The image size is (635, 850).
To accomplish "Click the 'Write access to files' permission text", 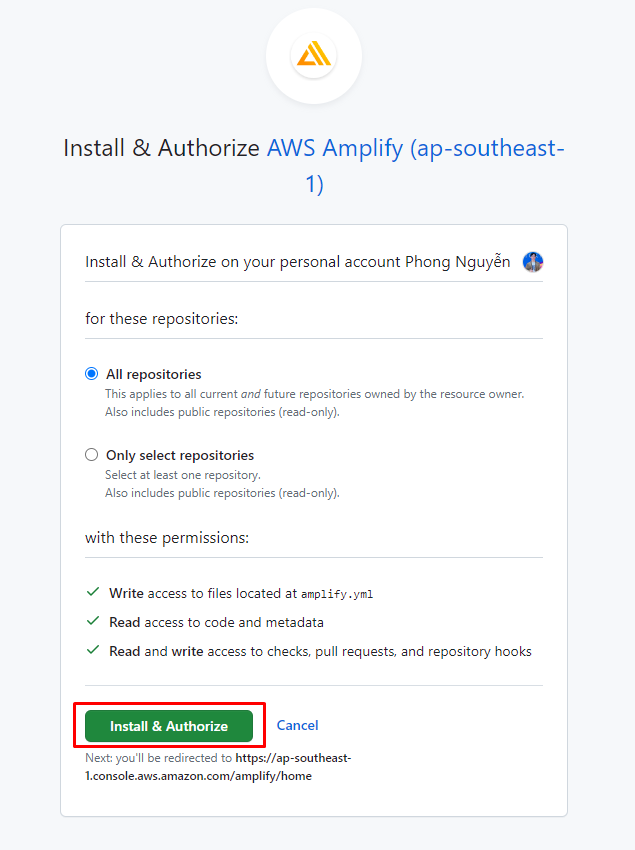I will (203, 593).
